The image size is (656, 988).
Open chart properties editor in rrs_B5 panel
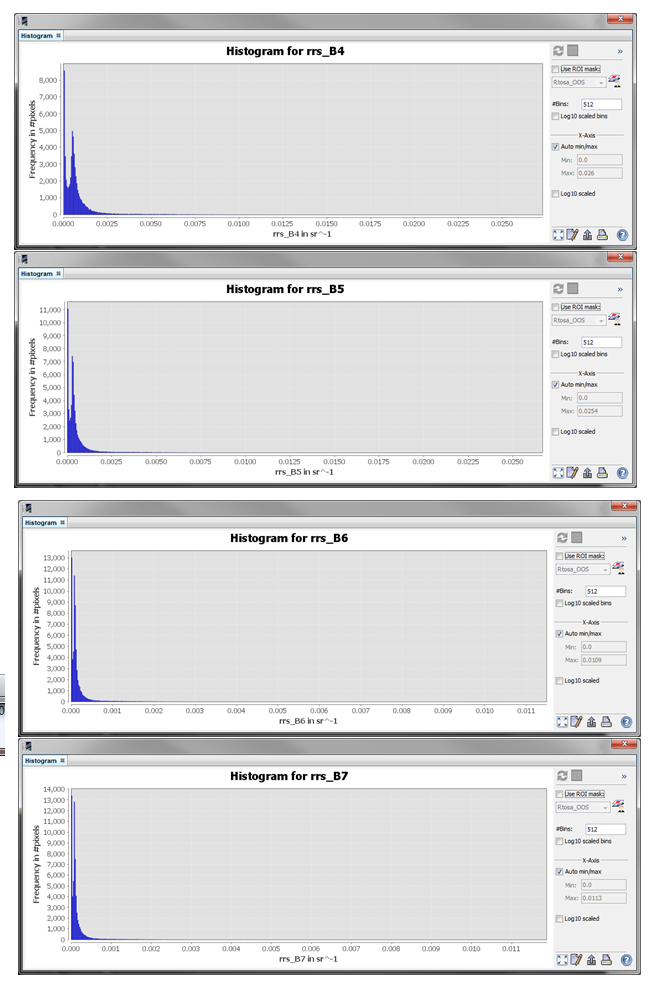[x=573, y=473]
